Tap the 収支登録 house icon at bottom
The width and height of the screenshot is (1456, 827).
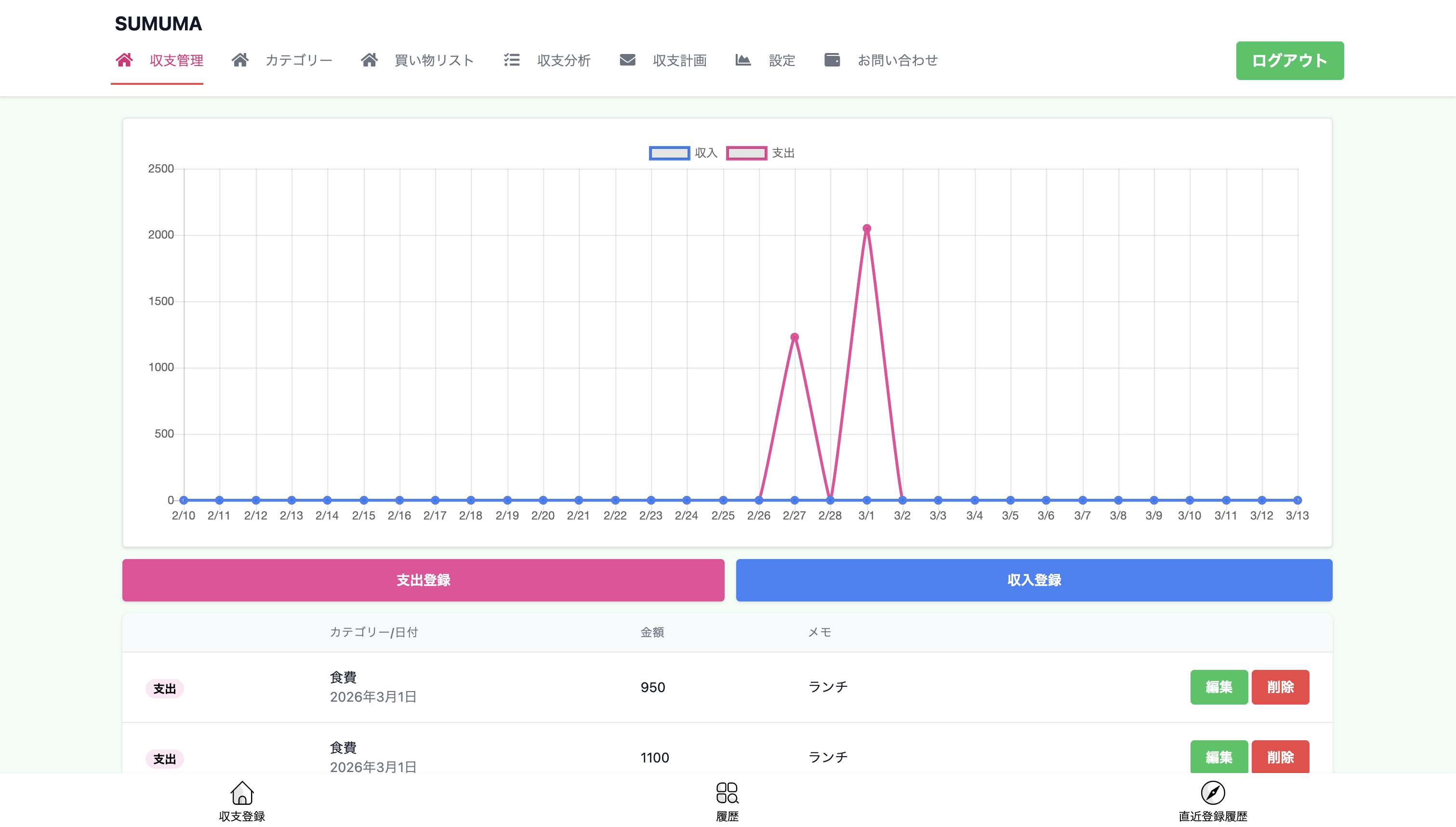(242, 793)
